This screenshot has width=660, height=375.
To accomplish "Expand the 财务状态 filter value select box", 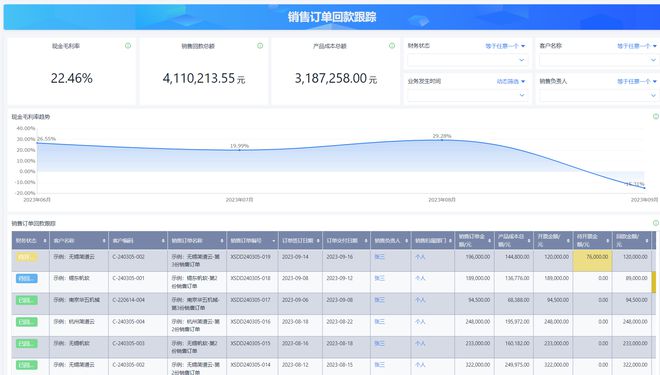I will [x=467, y=60].
